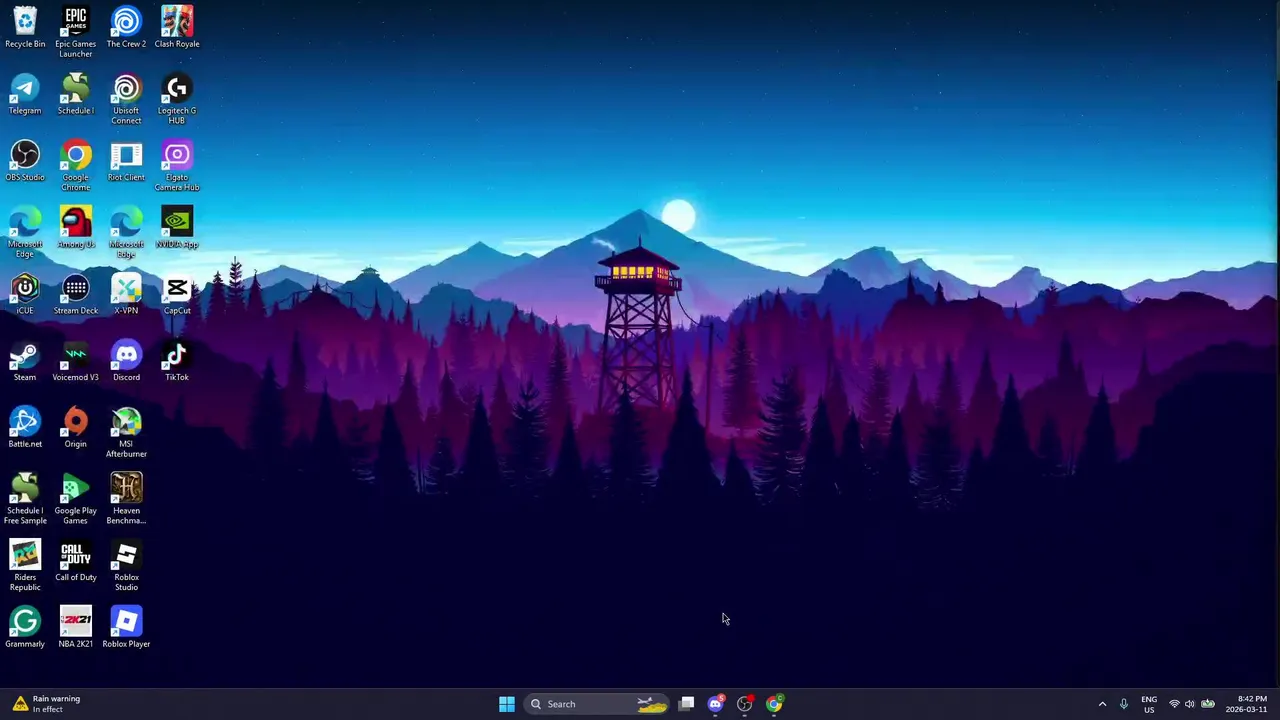
Task: Select the Roblox Studio desktop icon
Action: point(126,566)
